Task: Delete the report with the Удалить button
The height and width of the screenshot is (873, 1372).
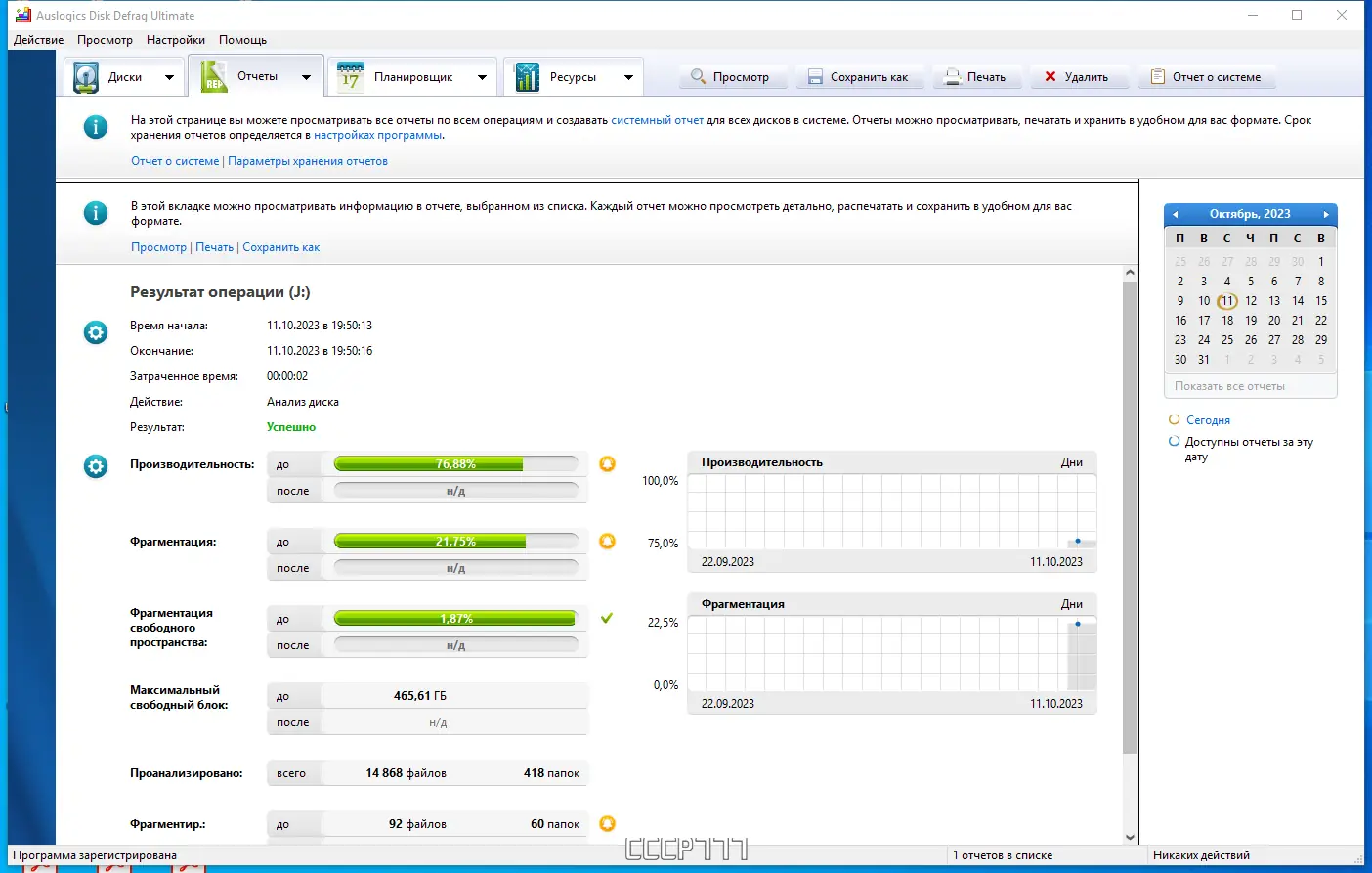Action: [1079, 77]
